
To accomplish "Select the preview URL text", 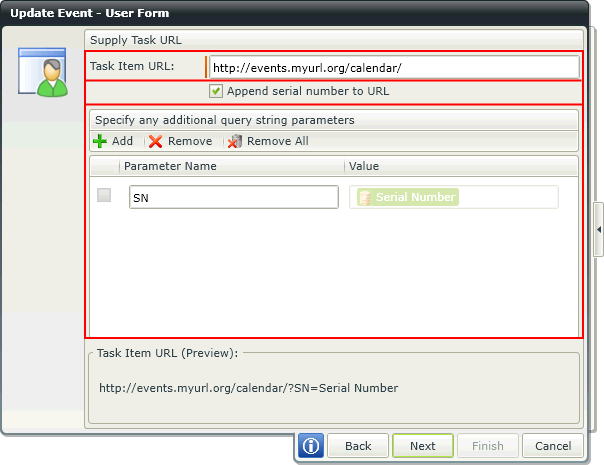I will (248, 388).
